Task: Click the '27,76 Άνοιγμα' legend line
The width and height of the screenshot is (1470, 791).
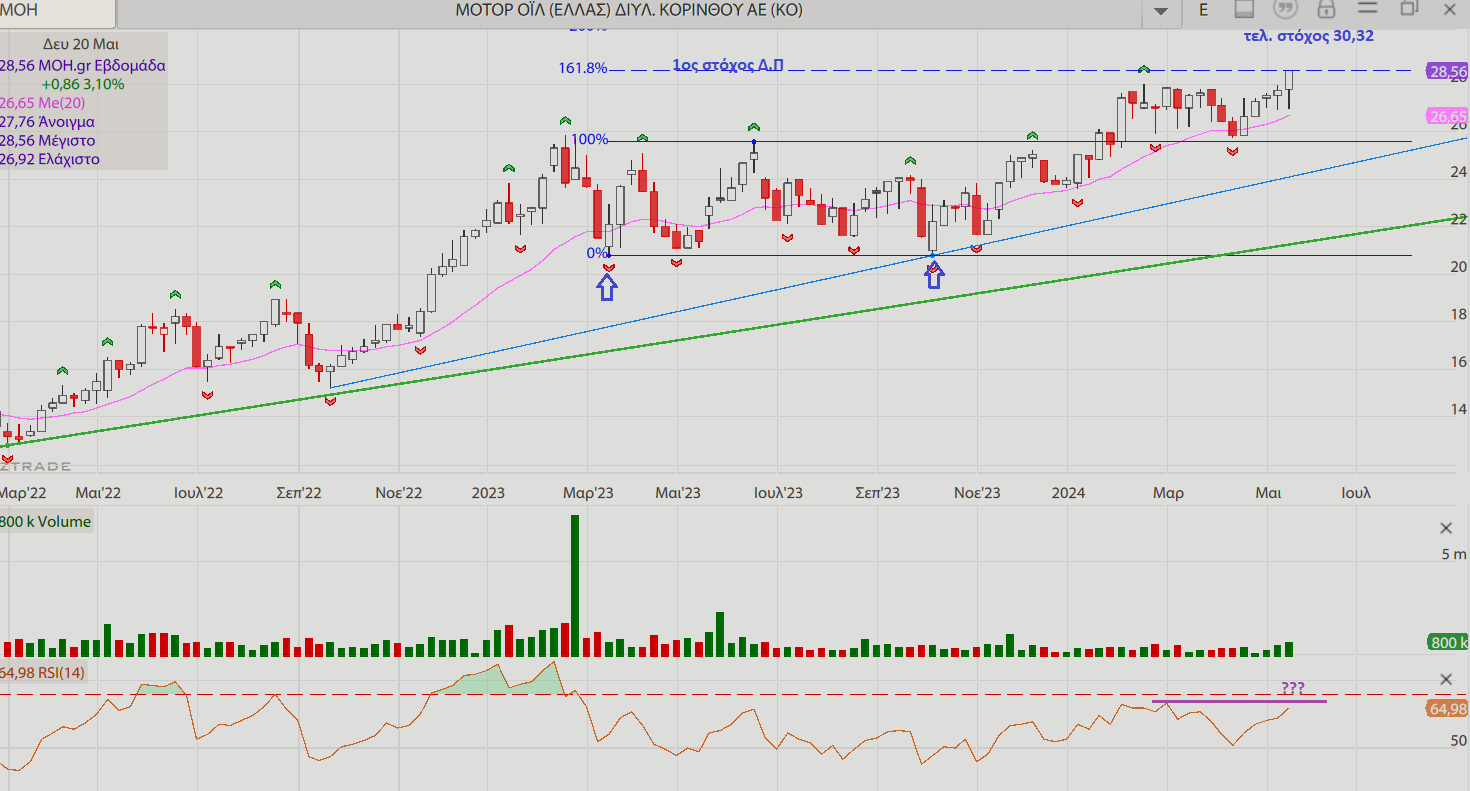Action: [x=47, y=122]
